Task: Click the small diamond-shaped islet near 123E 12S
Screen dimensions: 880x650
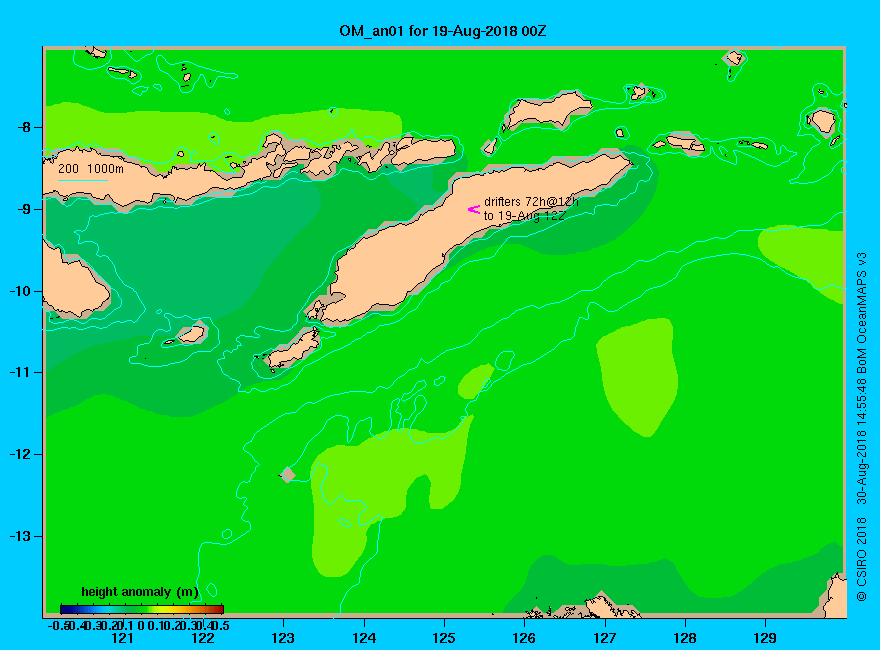Action: tap(287, 475)
